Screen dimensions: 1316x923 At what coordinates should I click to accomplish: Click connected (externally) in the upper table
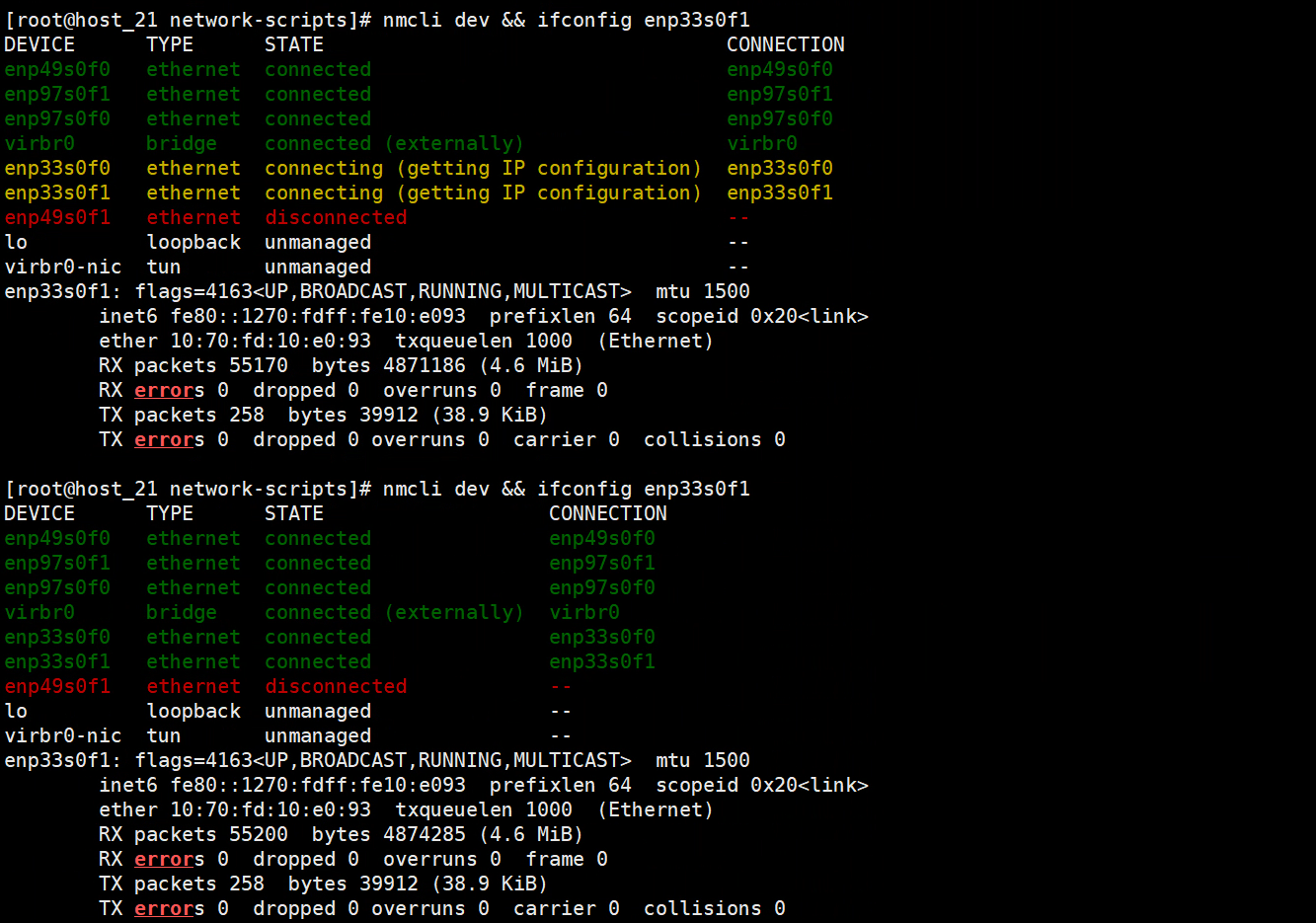pos(393,143)
